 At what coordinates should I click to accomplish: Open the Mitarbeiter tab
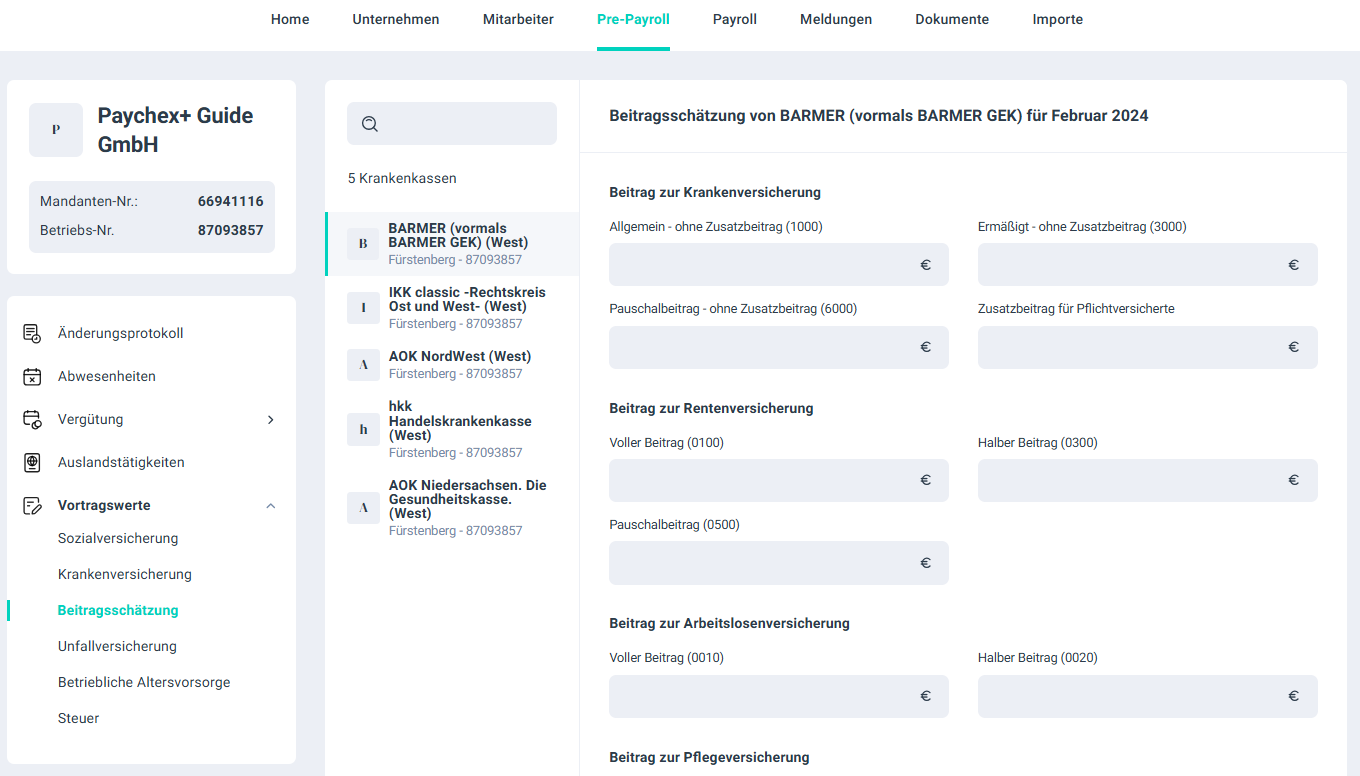click(518, 19)
